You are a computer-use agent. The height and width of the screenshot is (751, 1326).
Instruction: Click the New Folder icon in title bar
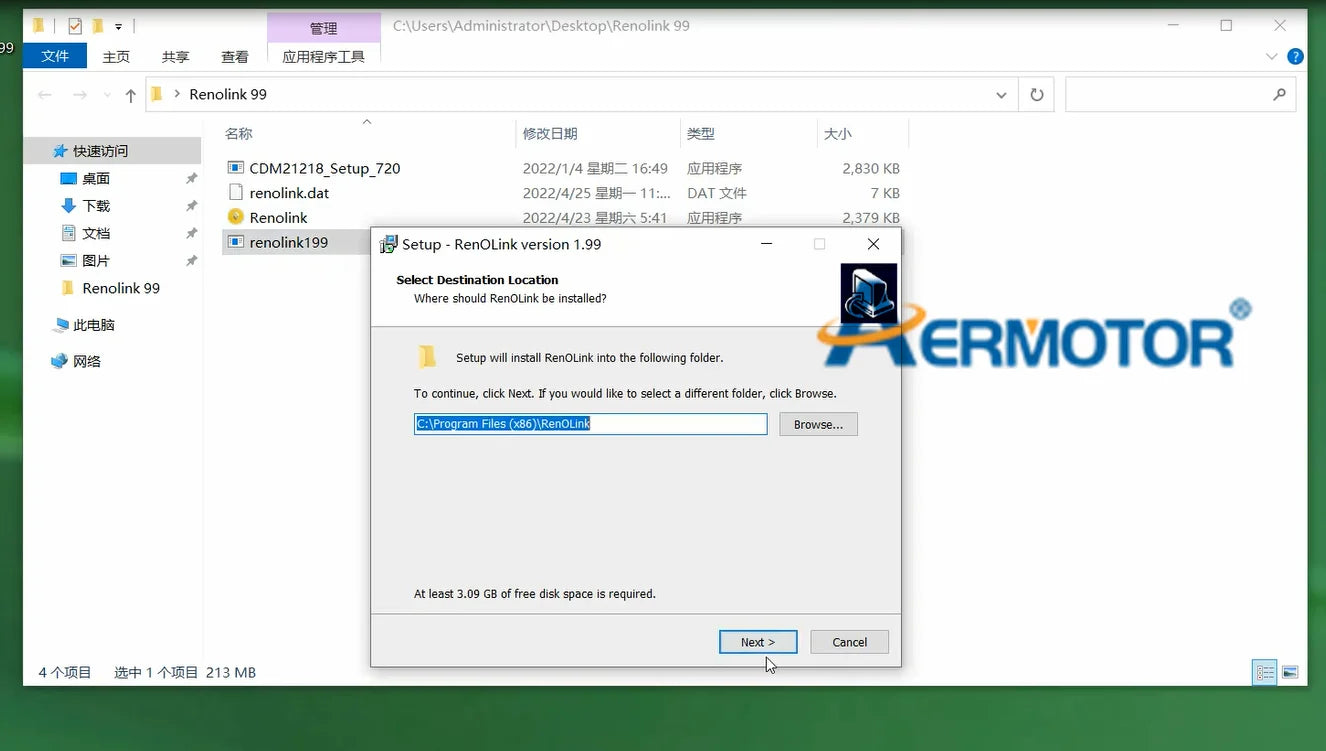pyautogui.click(x=98, y=26)
